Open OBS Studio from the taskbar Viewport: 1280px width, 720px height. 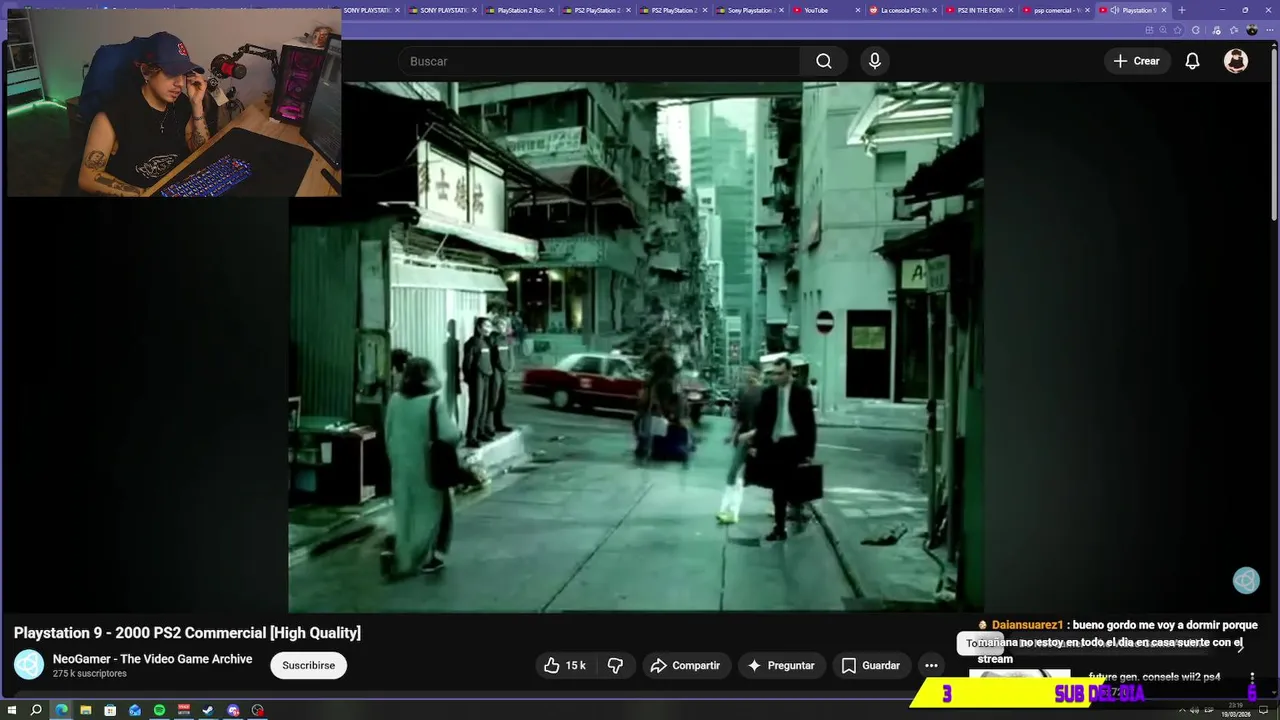pyautogui.click(x=257, y=710)
